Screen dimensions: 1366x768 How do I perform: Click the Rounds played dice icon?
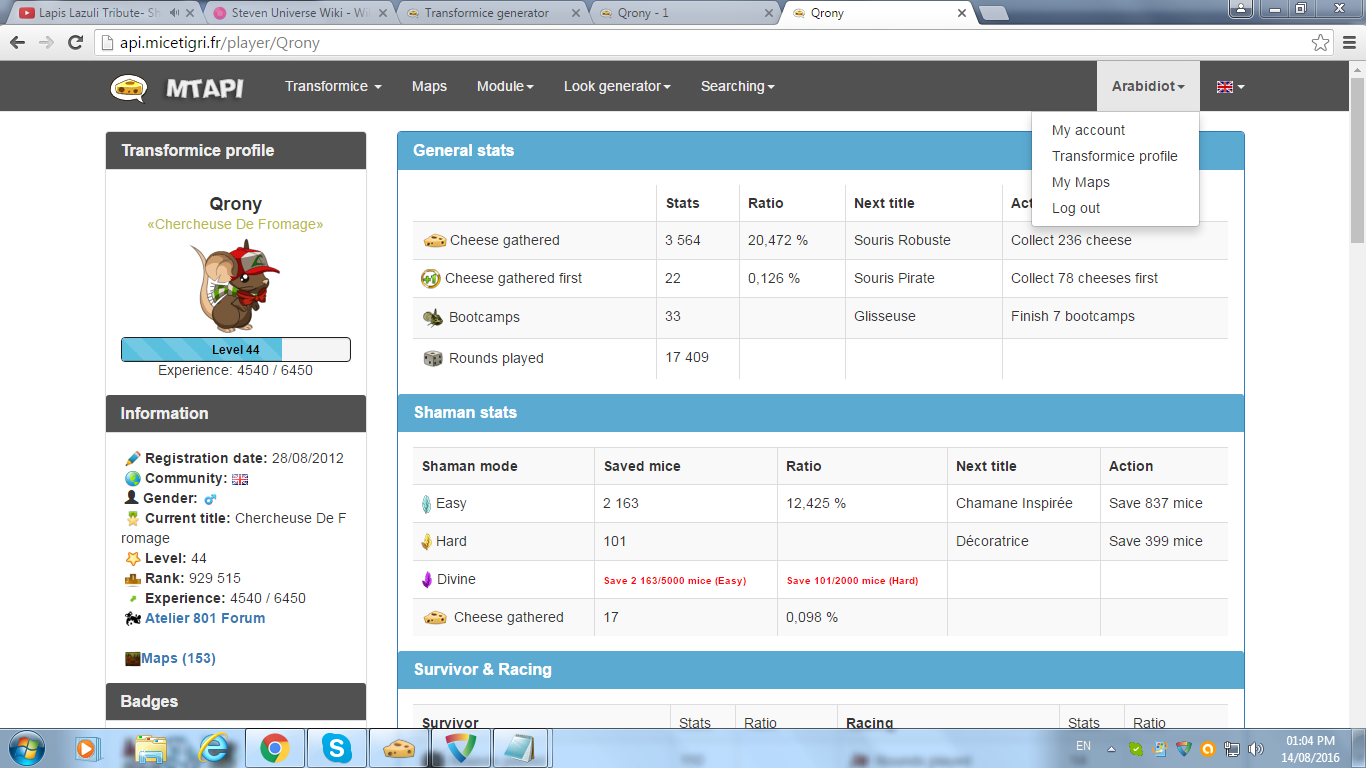(x=433, y=358)
